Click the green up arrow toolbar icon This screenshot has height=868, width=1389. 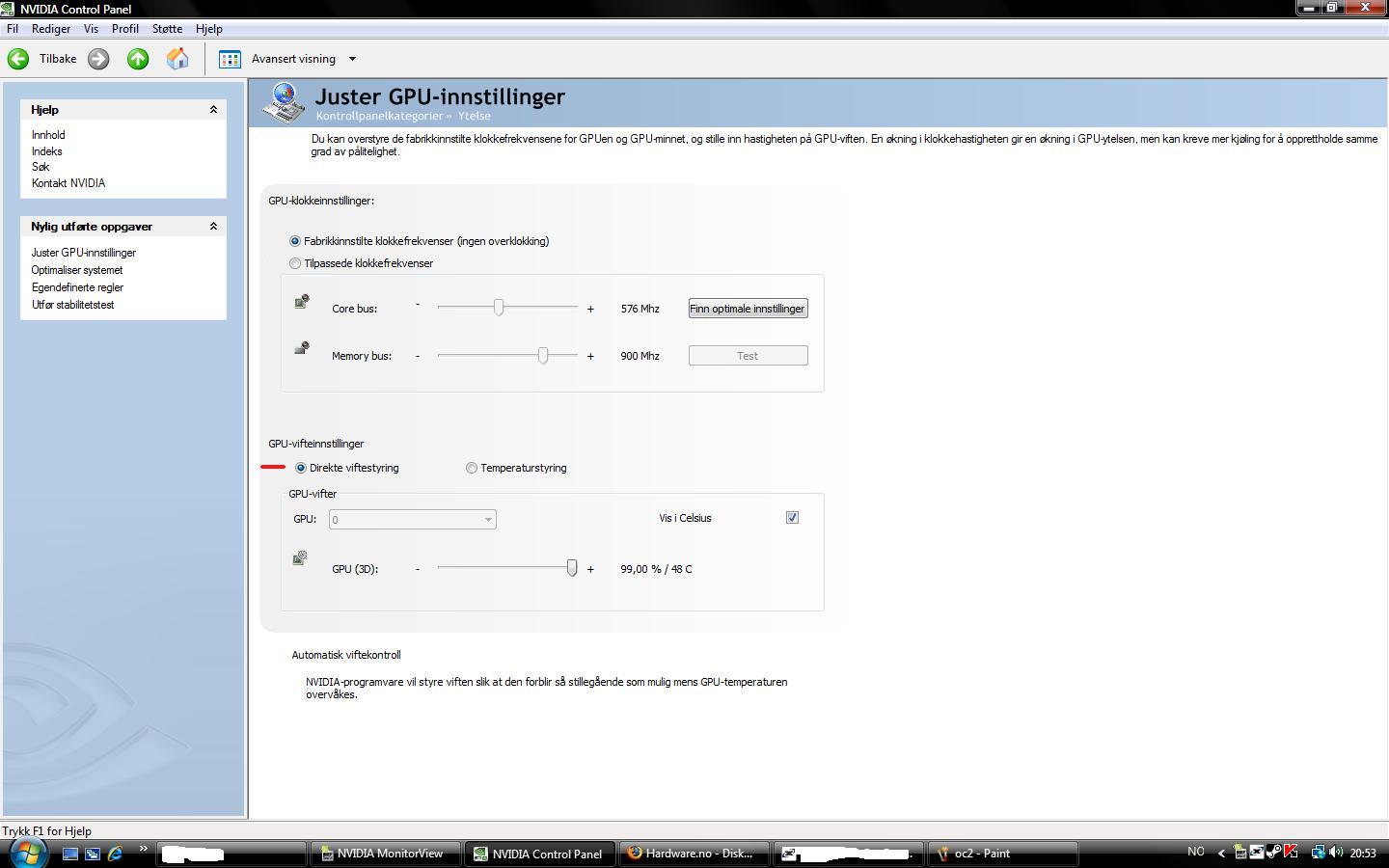(138, 59)
